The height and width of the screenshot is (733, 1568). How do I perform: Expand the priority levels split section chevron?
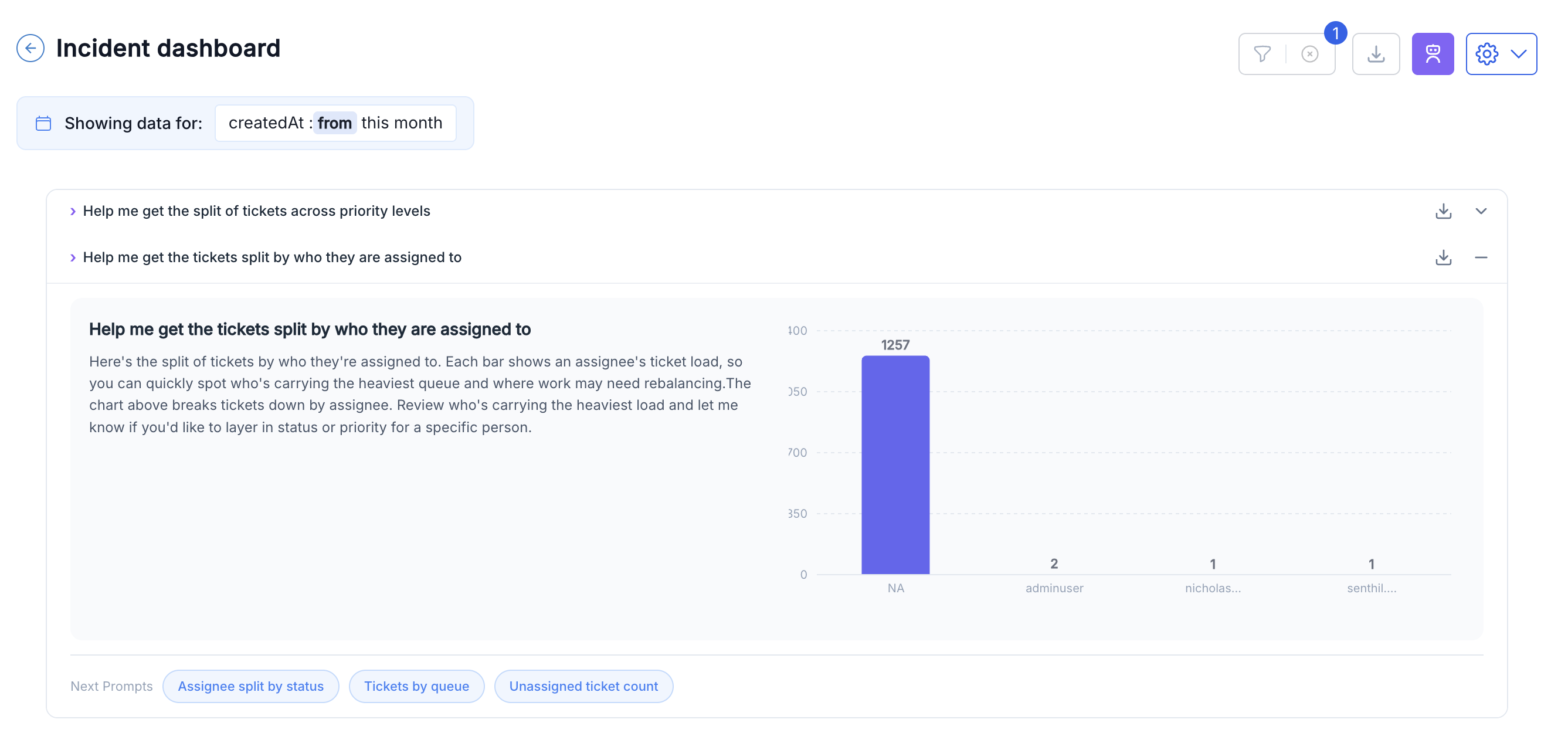tap(1481, 211)
